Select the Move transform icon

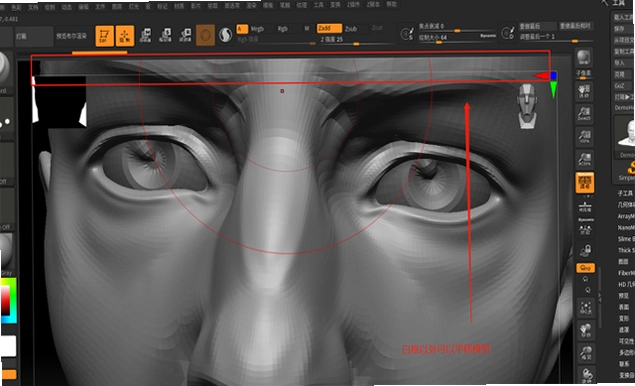click(x=145, y=36)
